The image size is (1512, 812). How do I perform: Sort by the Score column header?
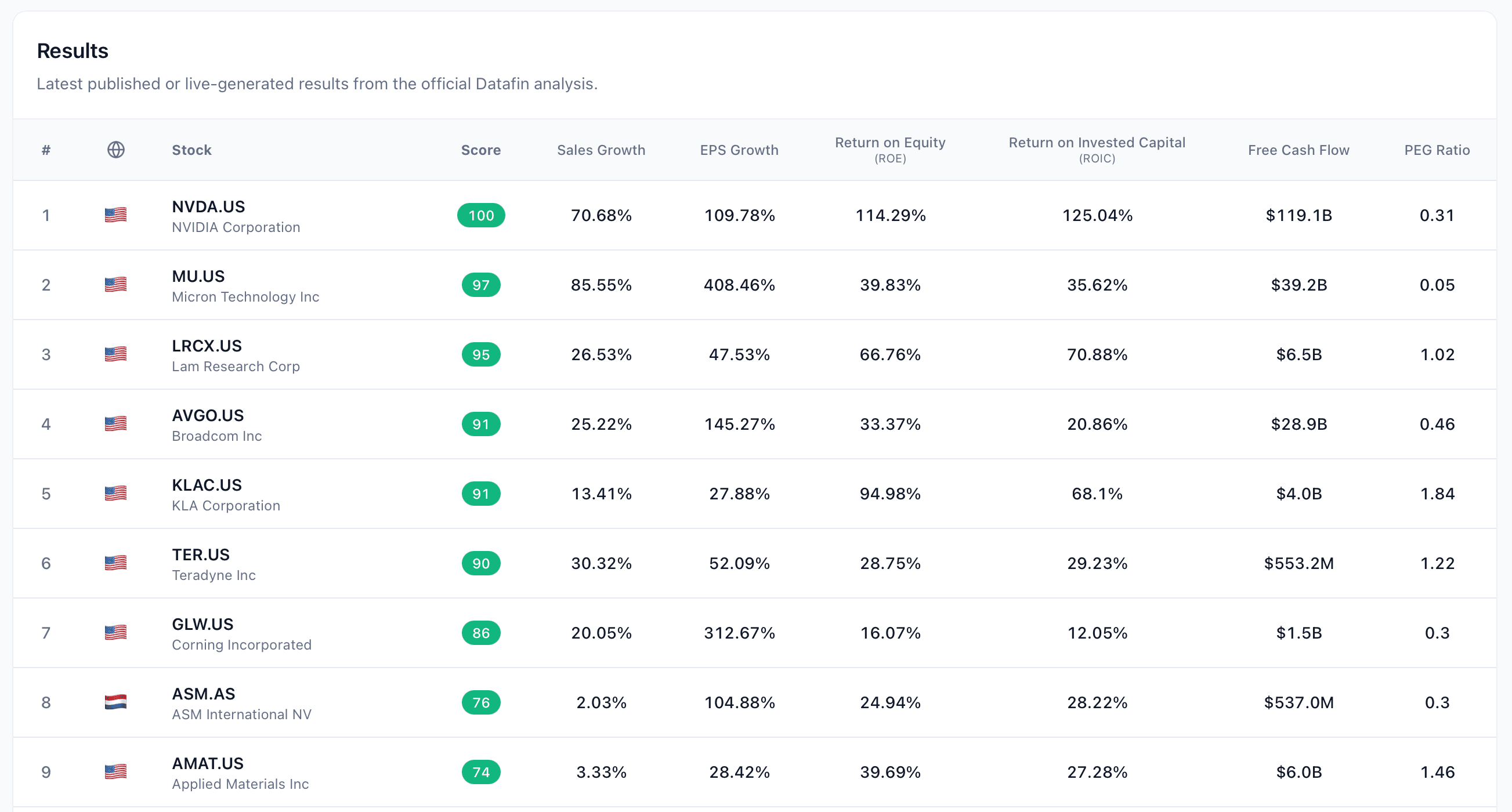tap(481, 150)
